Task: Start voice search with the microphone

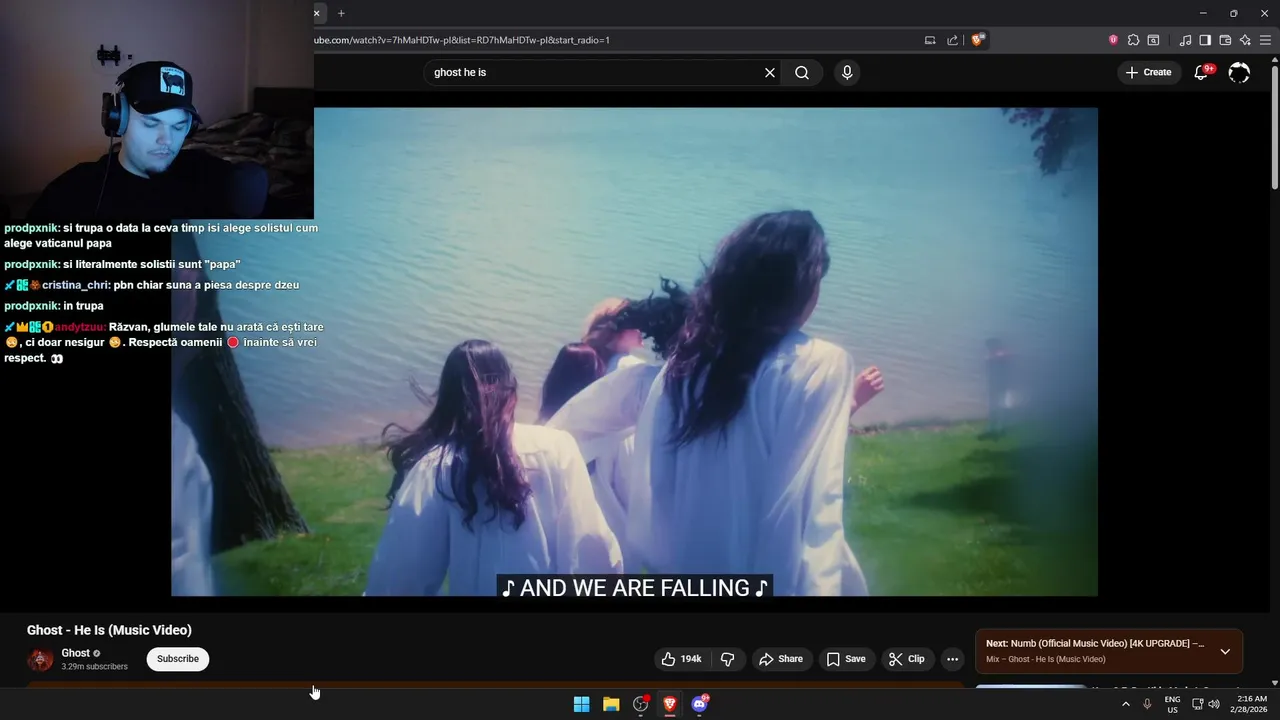Action: pos(847,73)
